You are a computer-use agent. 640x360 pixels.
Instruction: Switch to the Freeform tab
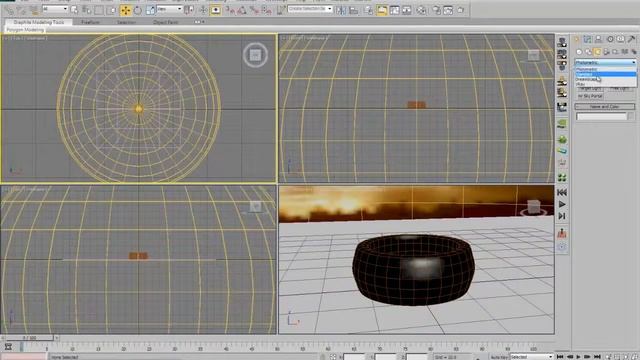pyautogui.click(x=91, y=22)
